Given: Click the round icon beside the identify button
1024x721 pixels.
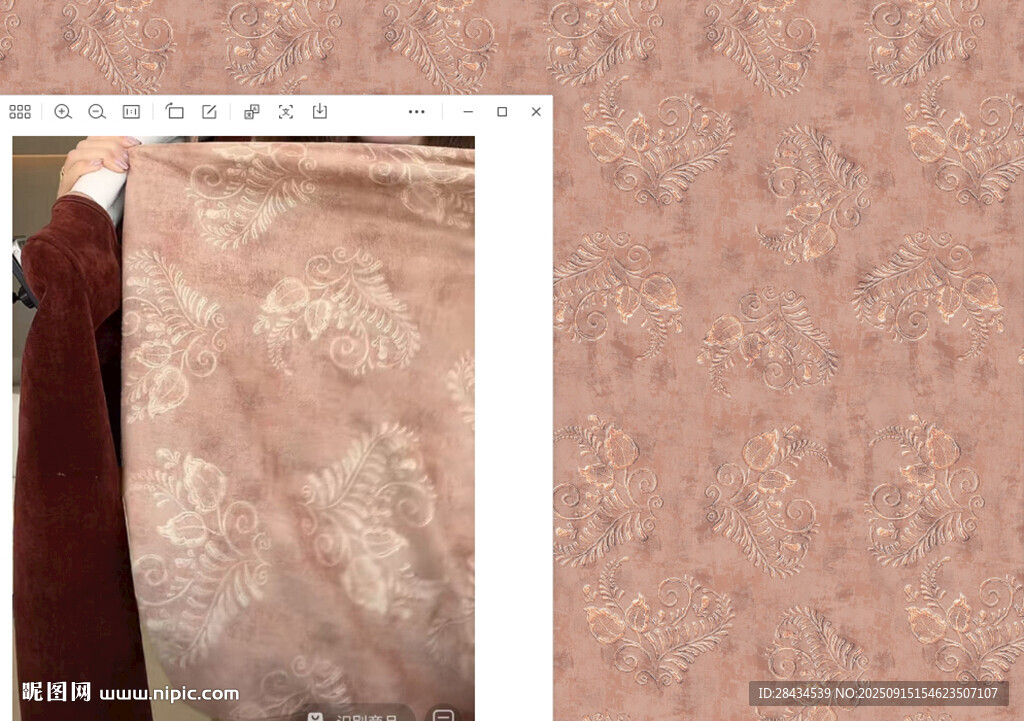Looking at the screenshot, I should point(443,715).
